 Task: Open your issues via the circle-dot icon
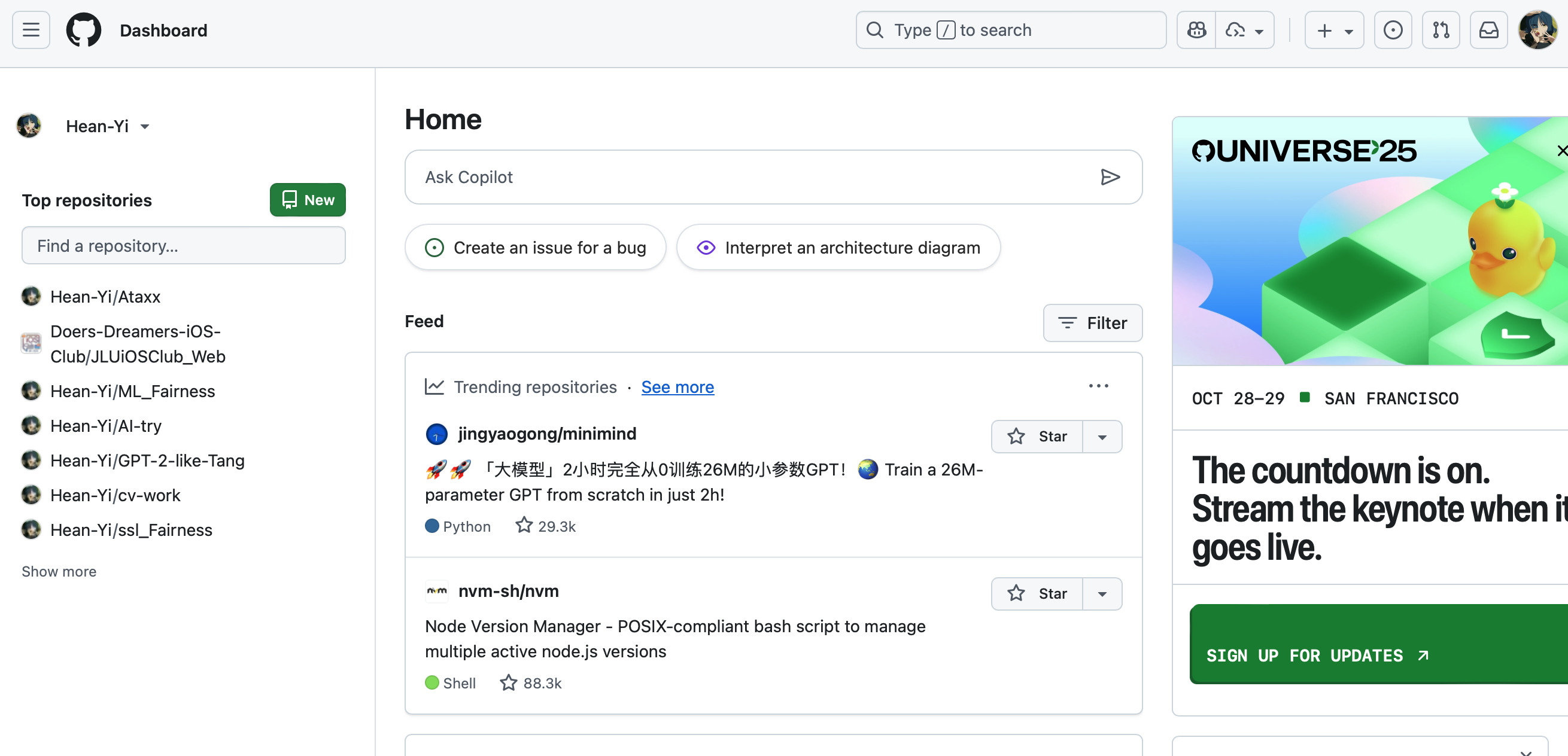pos(1393,30)
